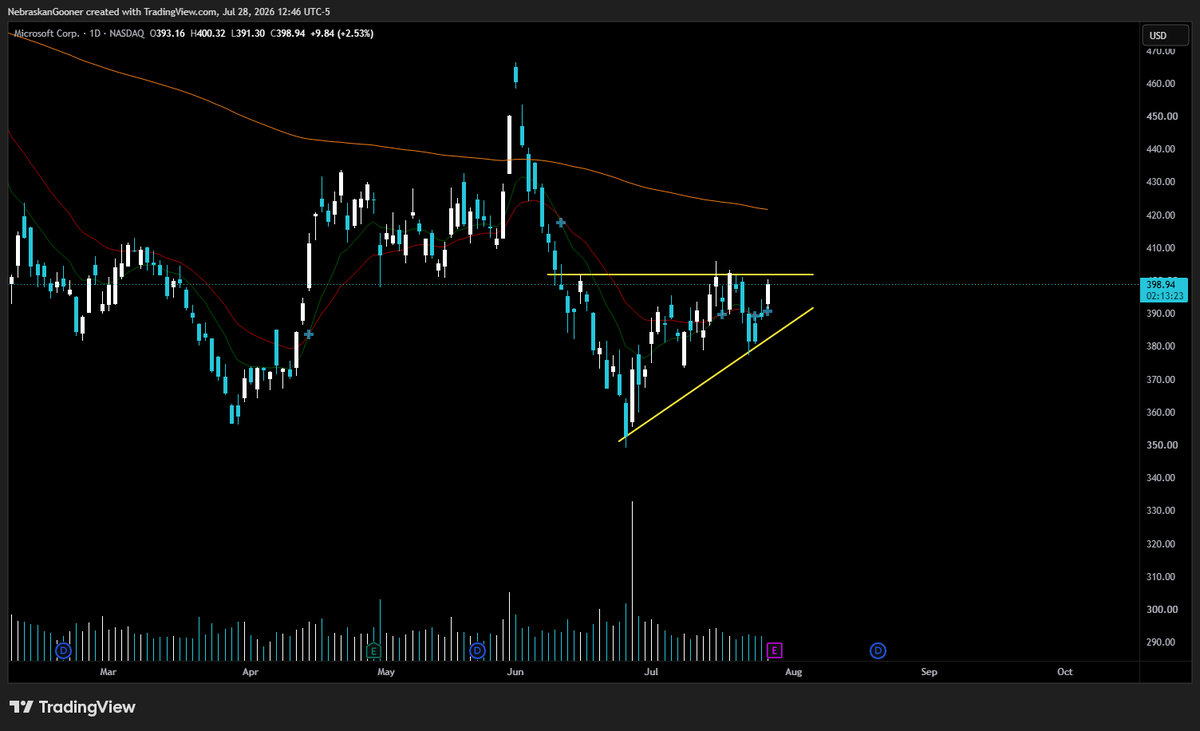
Task: Click the Mar label on time axis
Action: click(109, 673)
